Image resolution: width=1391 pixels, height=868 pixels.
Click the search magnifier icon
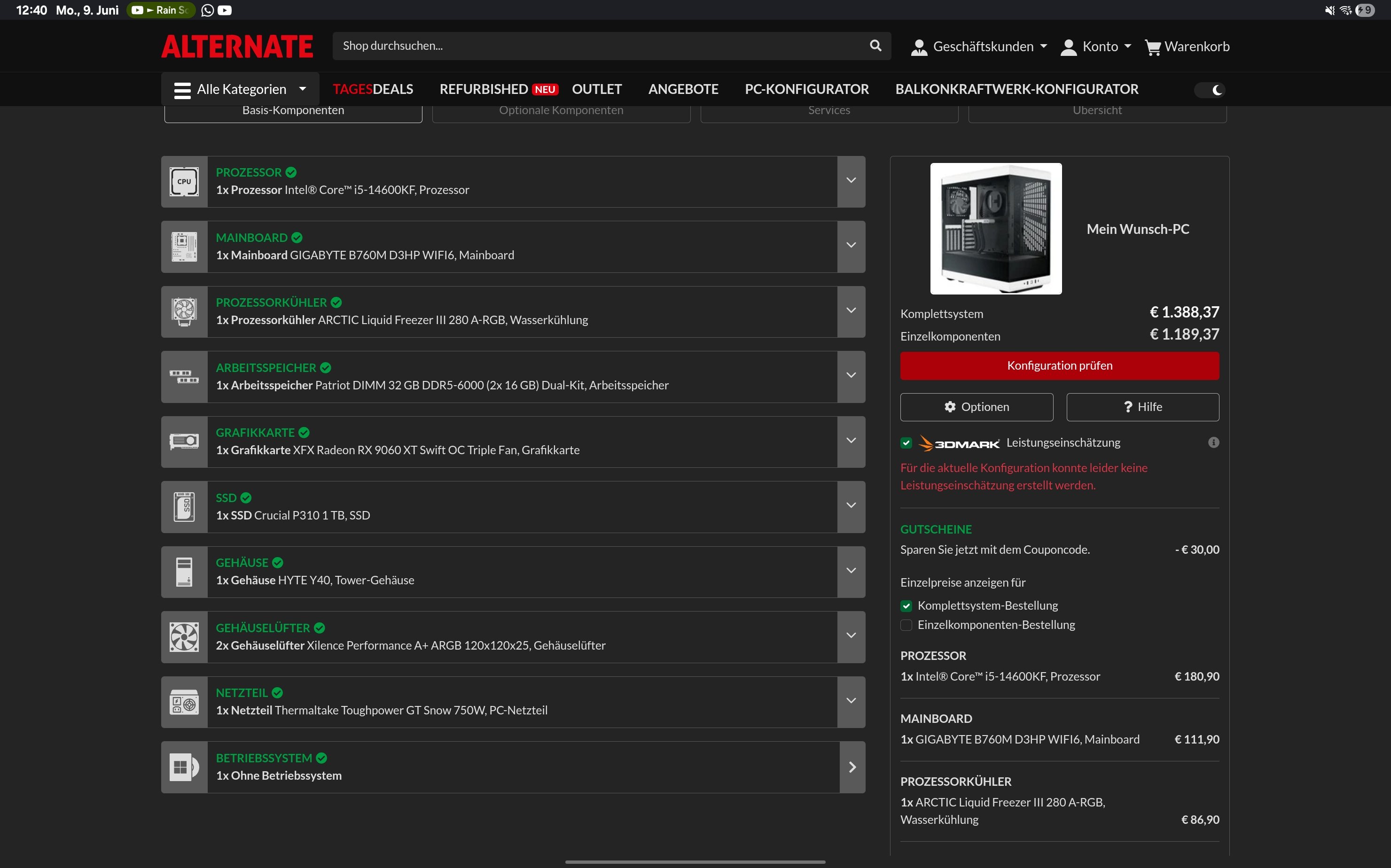tap(875, 46)
